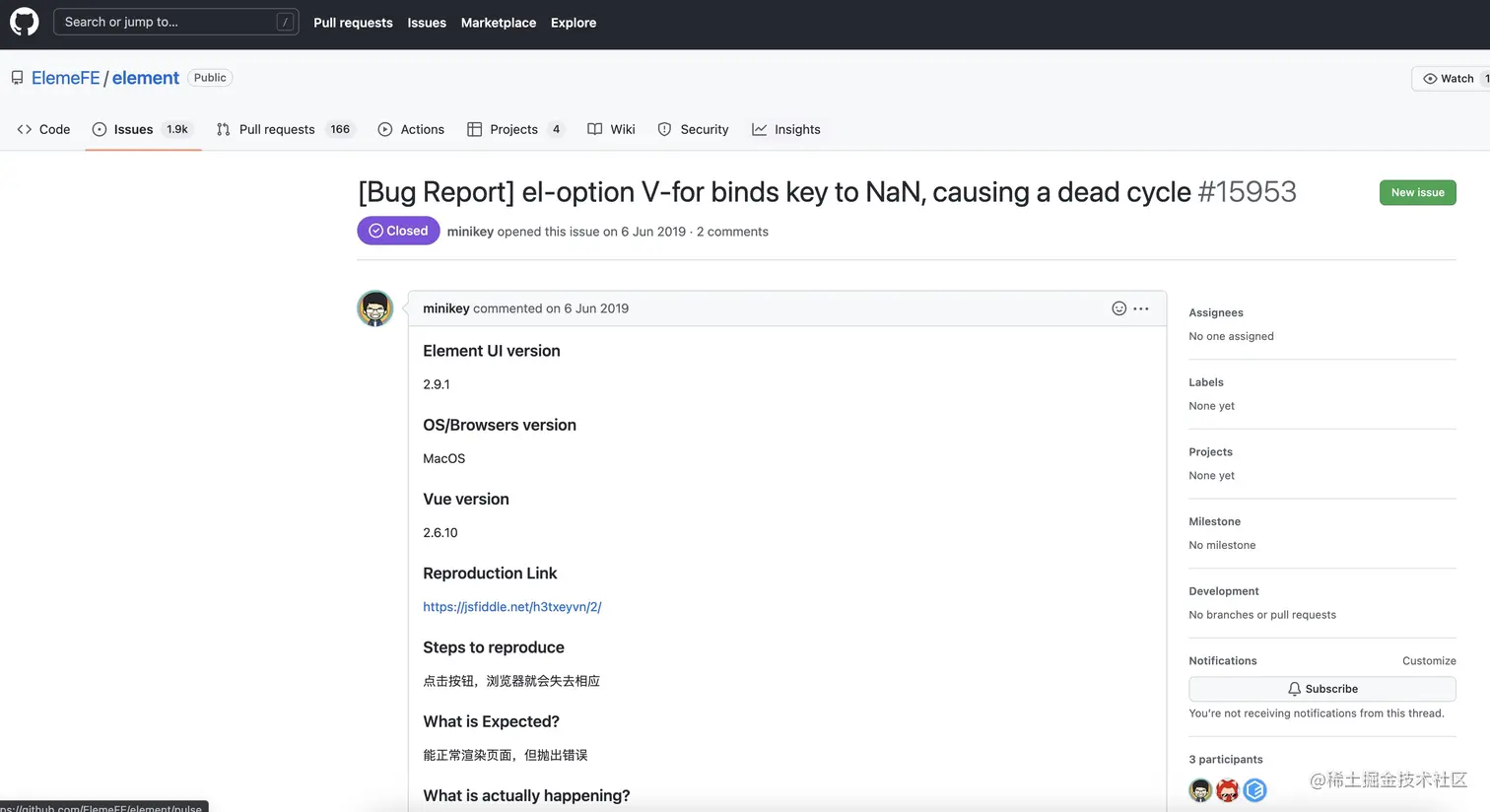Click the Security shield icon

click(x=665, y=129)
